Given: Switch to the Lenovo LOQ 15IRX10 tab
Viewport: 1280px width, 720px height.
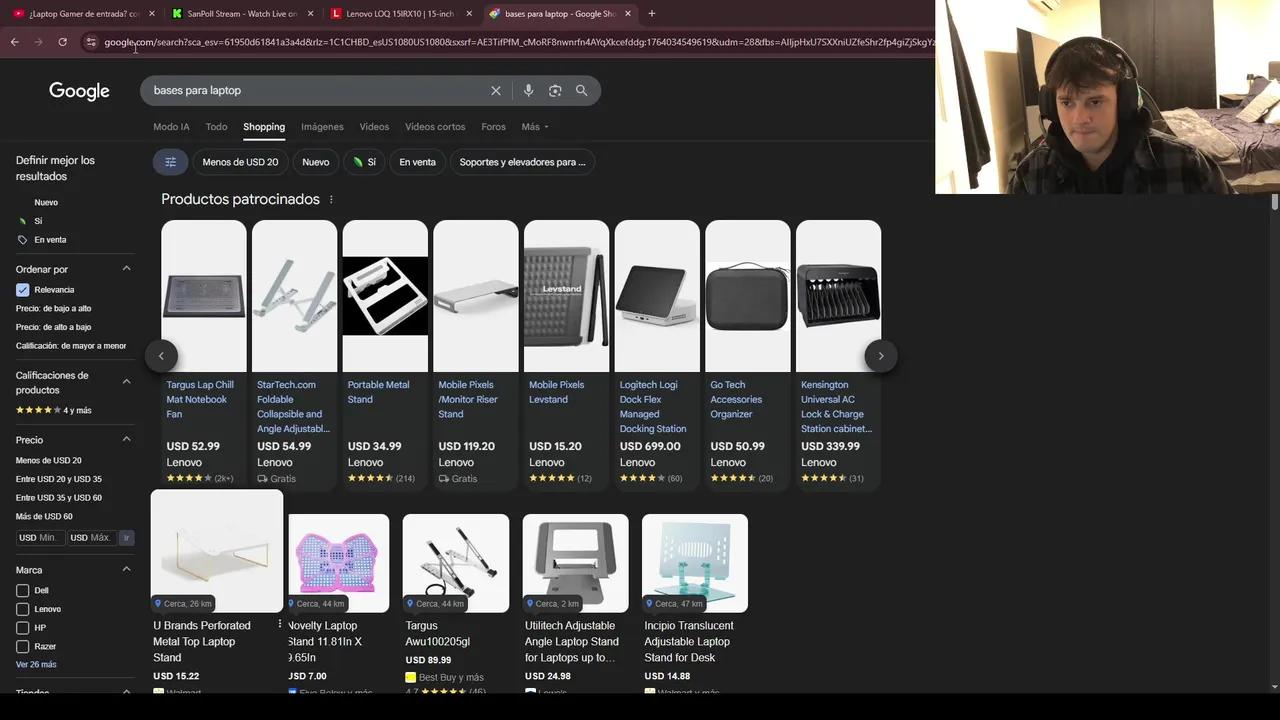Looking at the screenshot, I should (401, 14).
